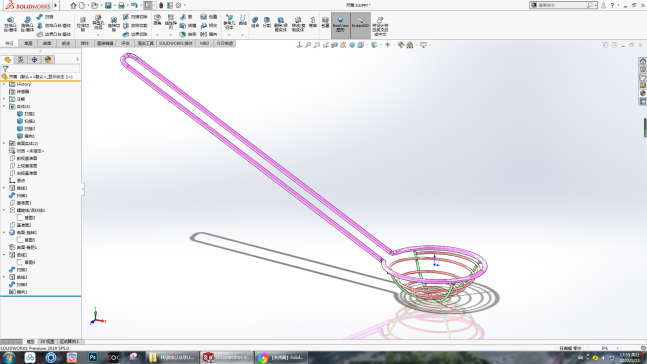This screenshot has width=647, height=364.
Task: Choose the Boundary Cut command
Action: [x=135, y=34]
